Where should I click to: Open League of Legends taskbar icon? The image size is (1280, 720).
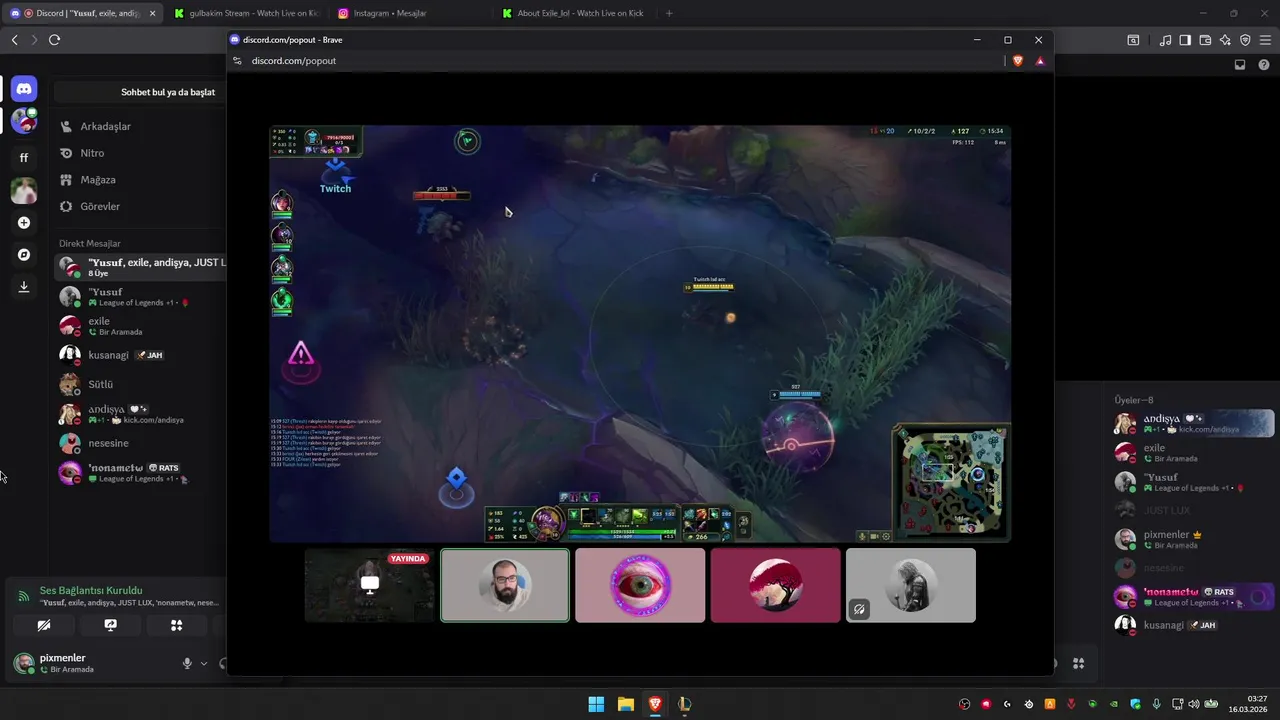pos(684,704)
